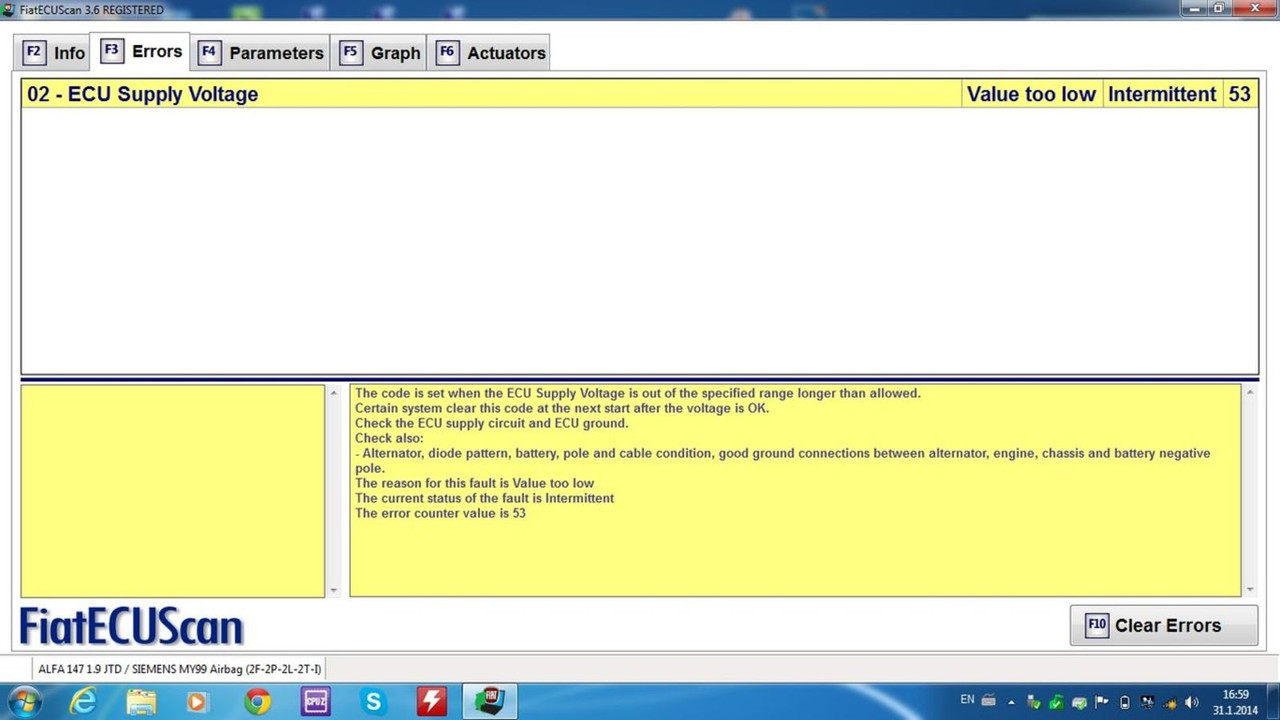The image size is (1280, 720).
Task: Click the ALFA 147 1.9 JTD status text
Action: coord(180,669)
